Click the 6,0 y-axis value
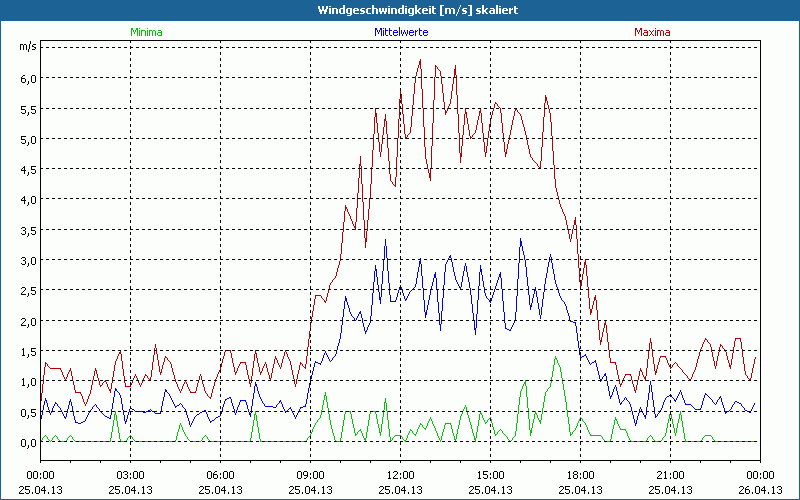Image resolution: width=800 pixels, height=500 pixels. coord(28,79)
